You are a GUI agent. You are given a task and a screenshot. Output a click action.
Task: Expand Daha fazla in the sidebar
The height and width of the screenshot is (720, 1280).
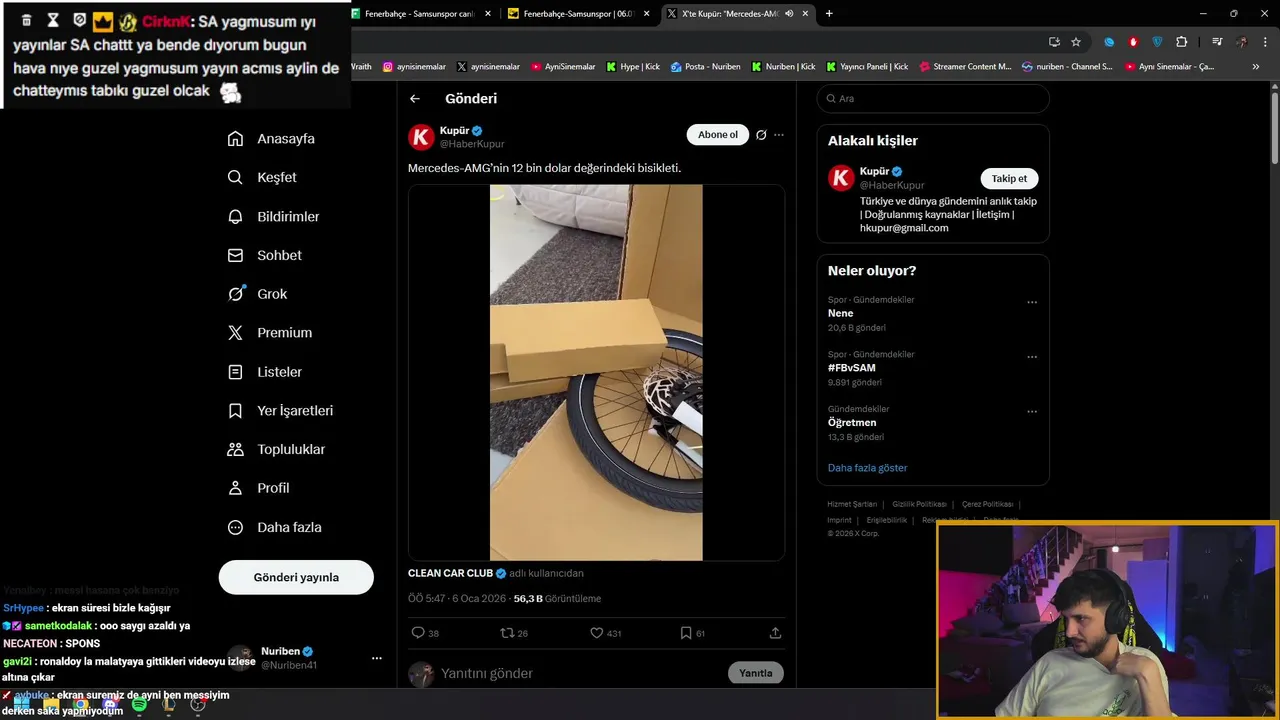click(274, 527)
